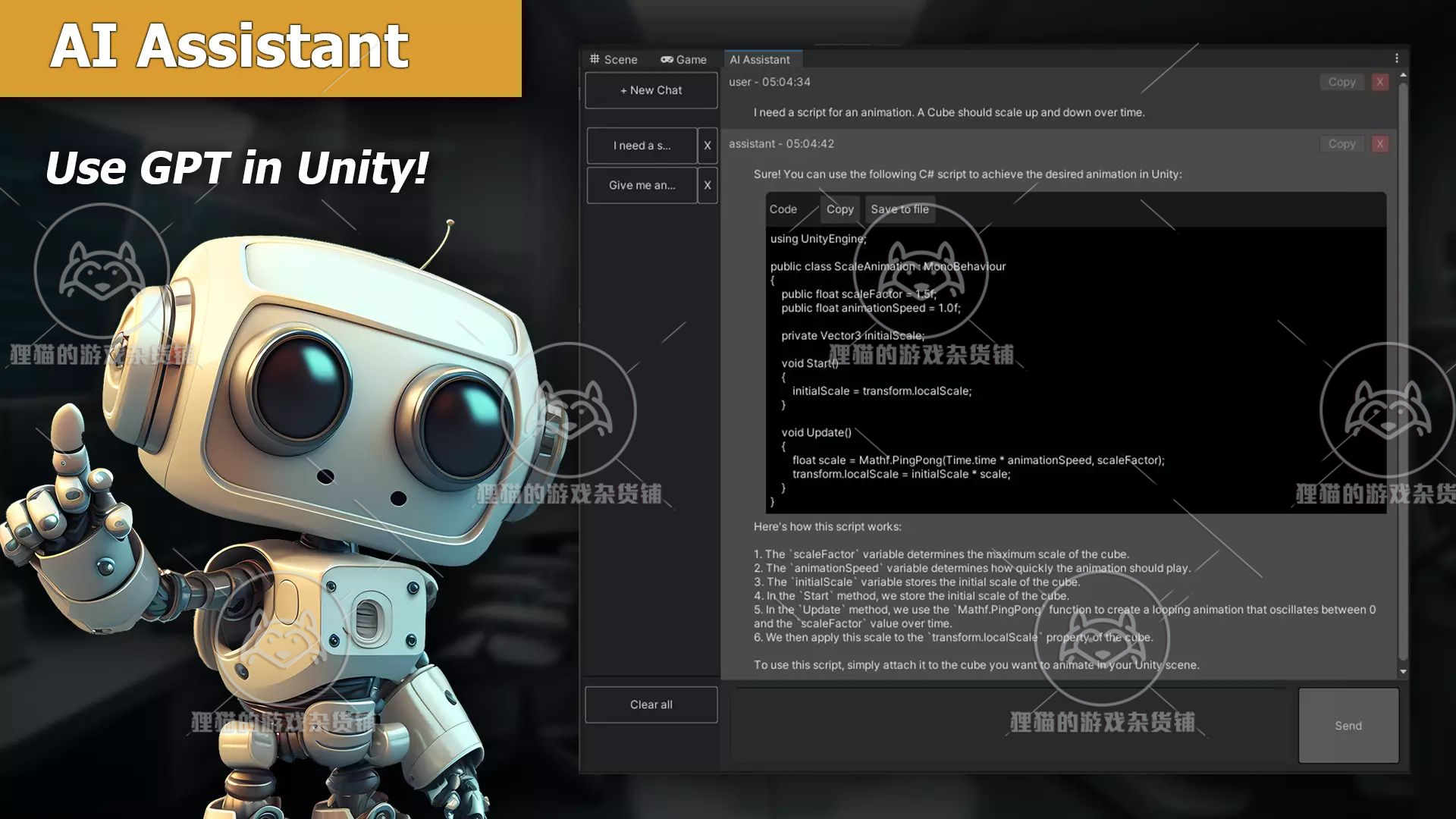Open the three-dot panel options menu

(x=1396, y=58)
